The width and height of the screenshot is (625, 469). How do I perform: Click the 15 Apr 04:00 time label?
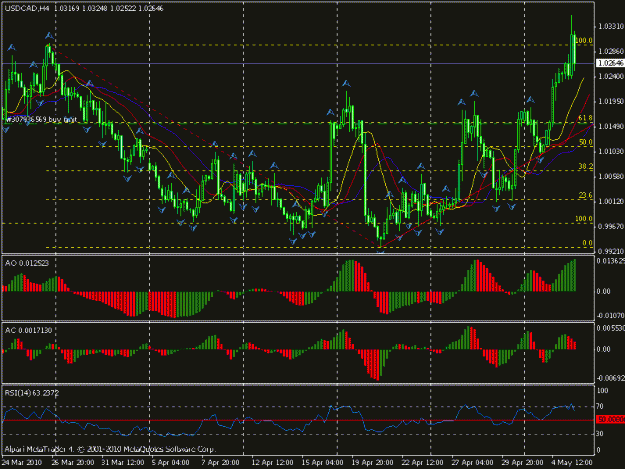click(322, 463)
